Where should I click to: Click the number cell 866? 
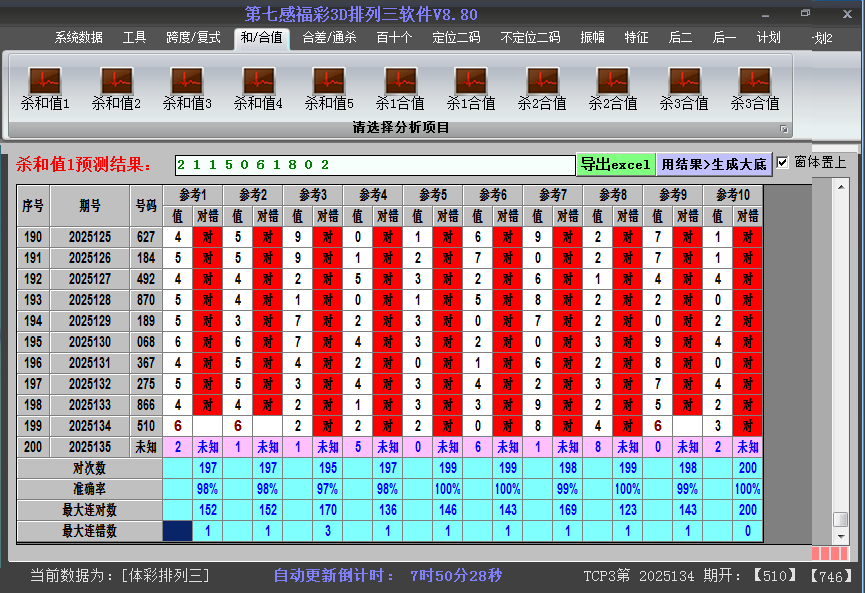pyautogui.click(x=146, y=405)
